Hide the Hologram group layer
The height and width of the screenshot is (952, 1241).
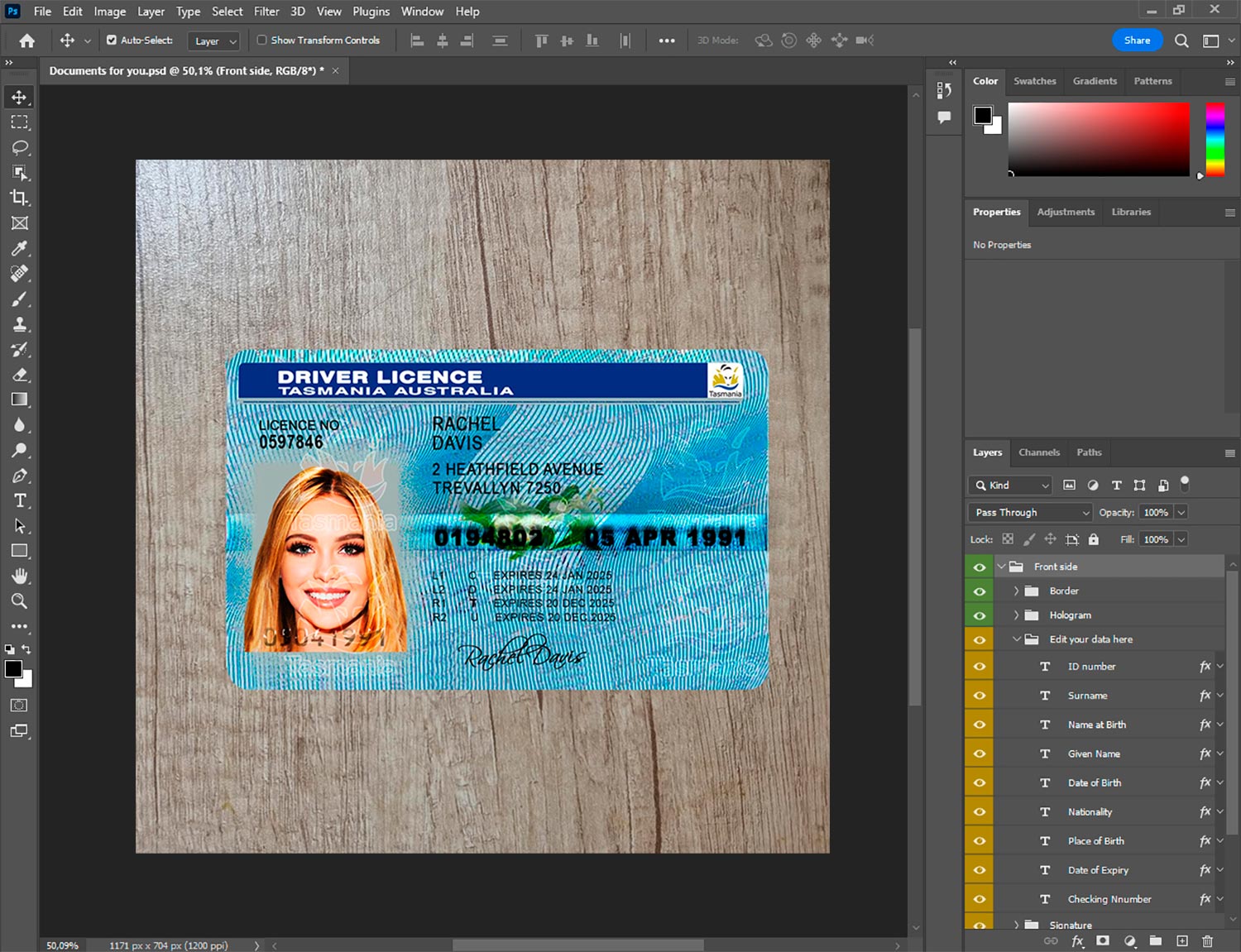point(980,615)
